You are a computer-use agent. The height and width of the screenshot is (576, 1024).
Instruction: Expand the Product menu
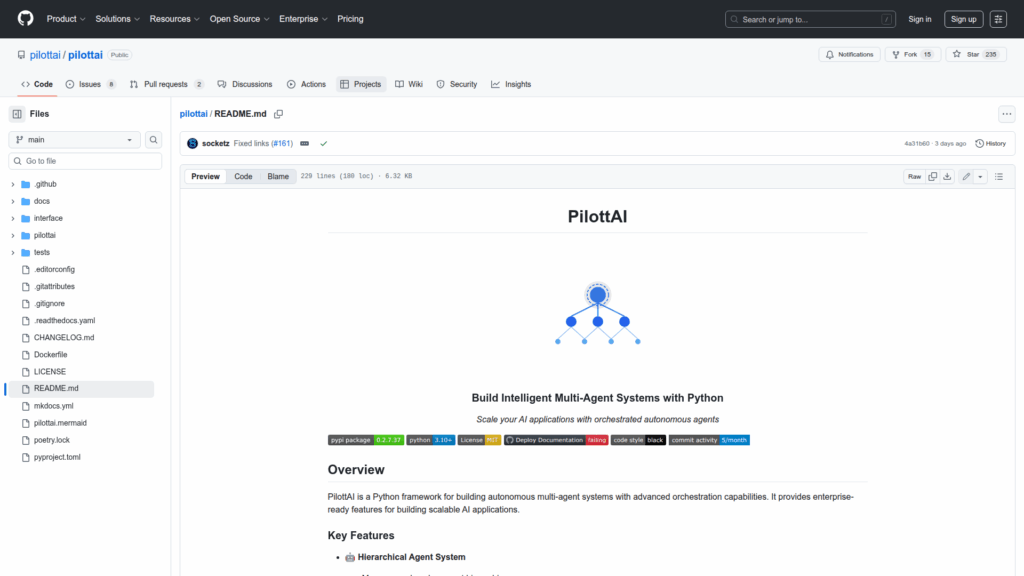tap(66, 19)
